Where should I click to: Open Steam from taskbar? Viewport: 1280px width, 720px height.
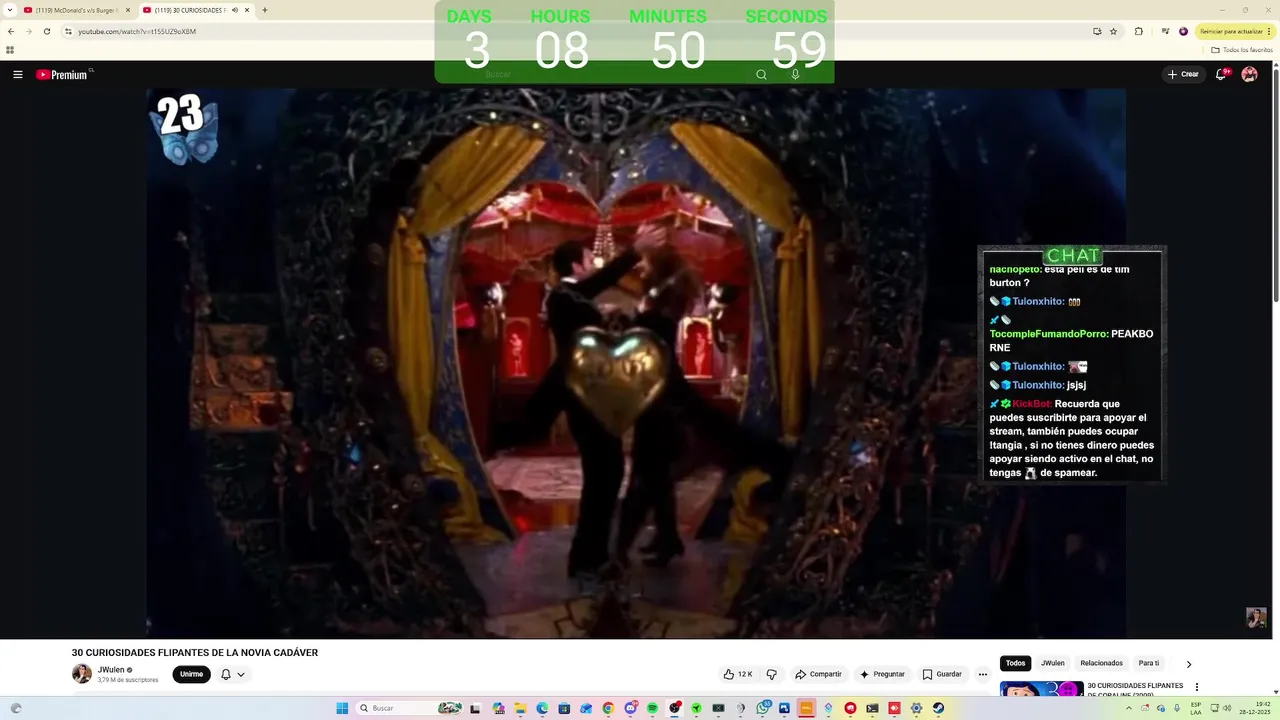pyautogui.click(x=938, y=708)
